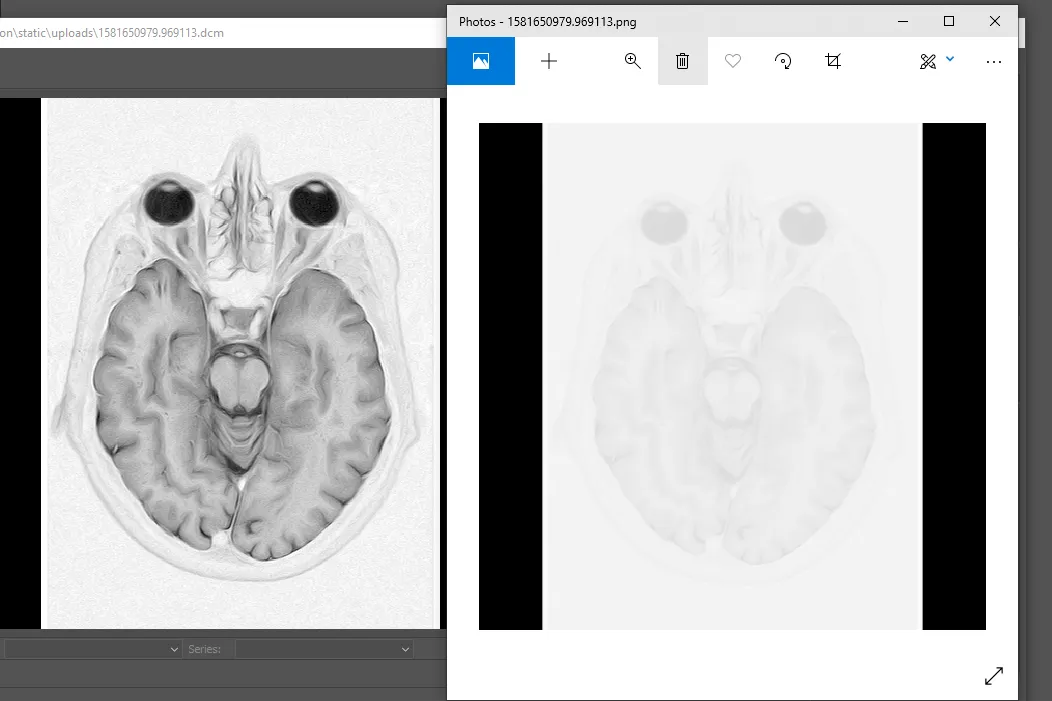
Task: Close the Photos window
Action: click(x=995, y=21)
